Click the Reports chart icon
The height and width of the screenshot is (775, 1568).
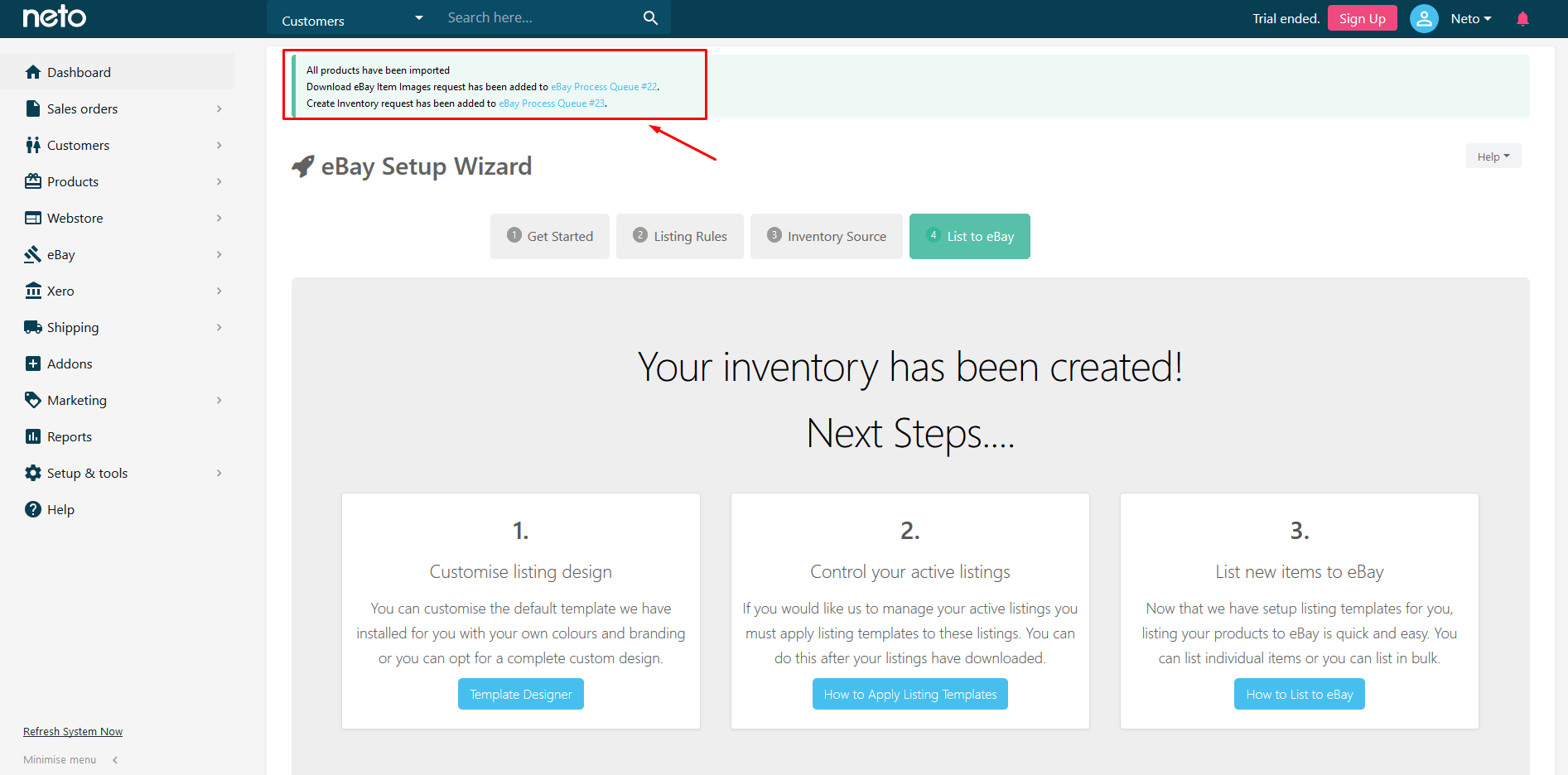point(33,436)
